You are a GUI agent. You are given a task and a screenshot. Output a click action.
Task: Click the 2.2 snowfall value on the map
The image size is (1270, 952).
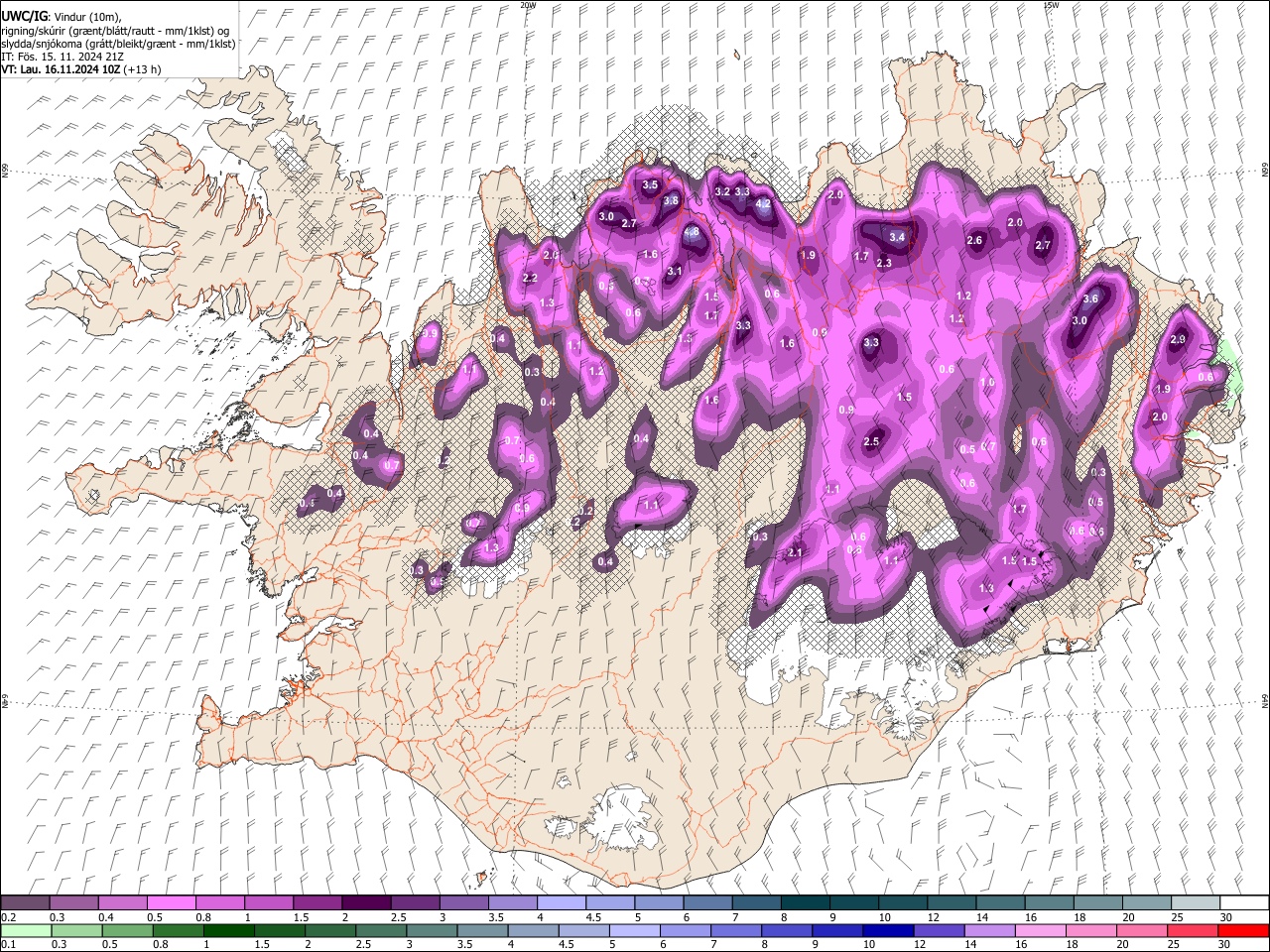(x=529, y=278)
